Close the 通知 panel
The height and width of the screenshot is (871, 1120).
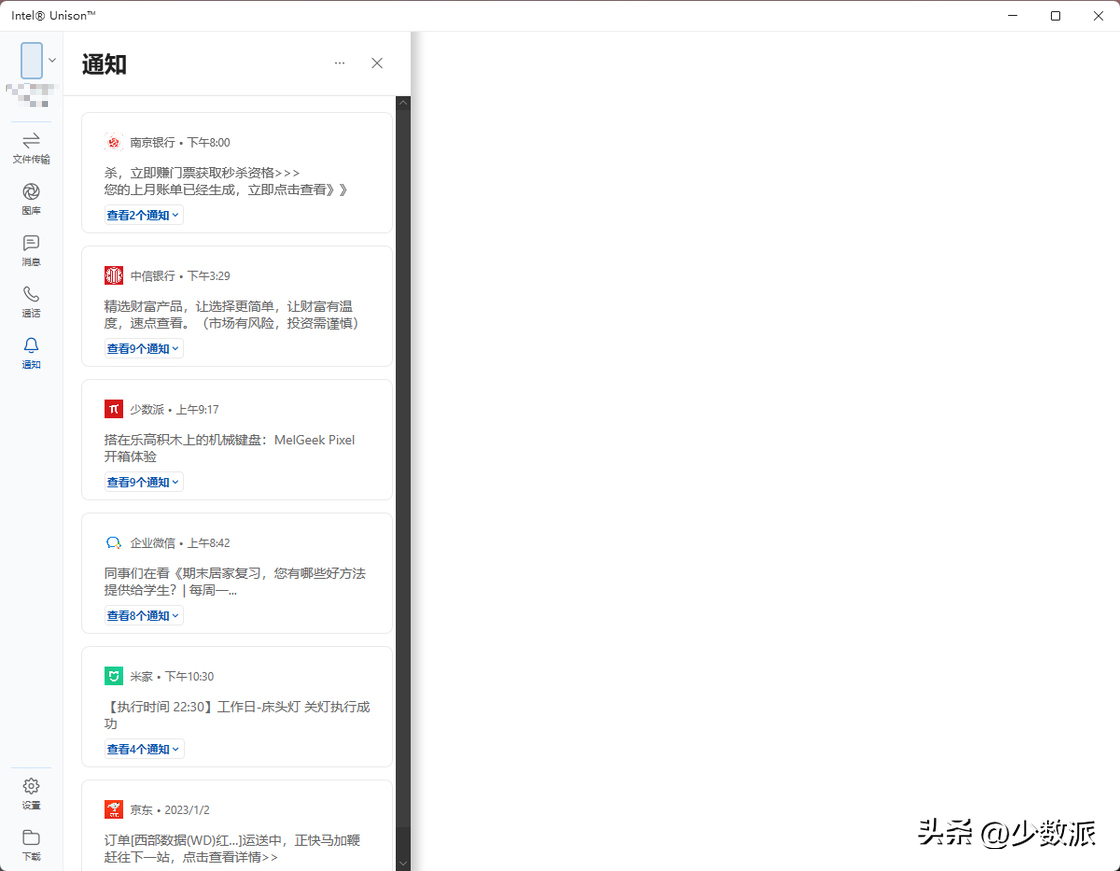coord(377,63)
